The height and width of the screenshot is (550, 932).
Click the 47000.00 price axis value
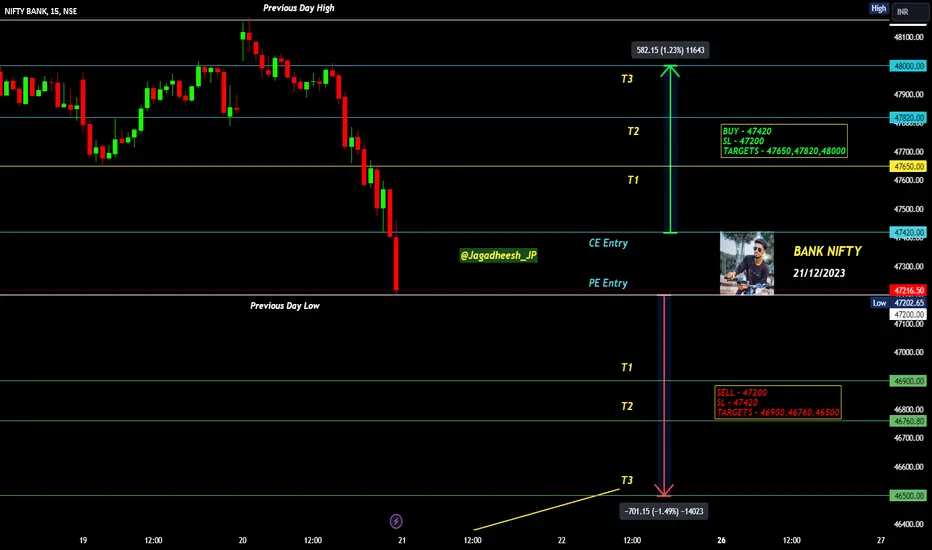point(909,352)
